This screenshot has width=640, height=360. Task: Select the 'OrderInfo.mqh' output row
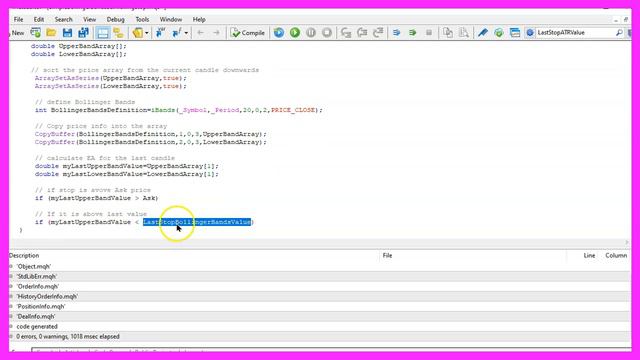pos(320,287)
